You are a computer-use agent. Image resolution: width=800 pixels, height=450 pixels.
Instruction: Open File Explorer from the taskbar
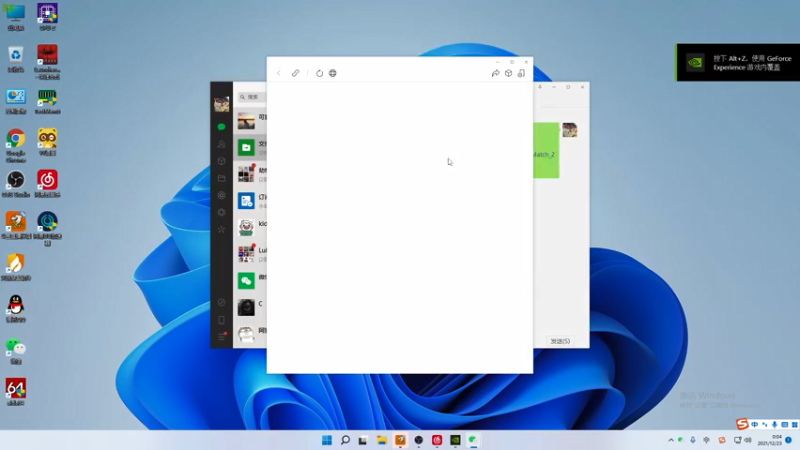(x=382, y=440)
